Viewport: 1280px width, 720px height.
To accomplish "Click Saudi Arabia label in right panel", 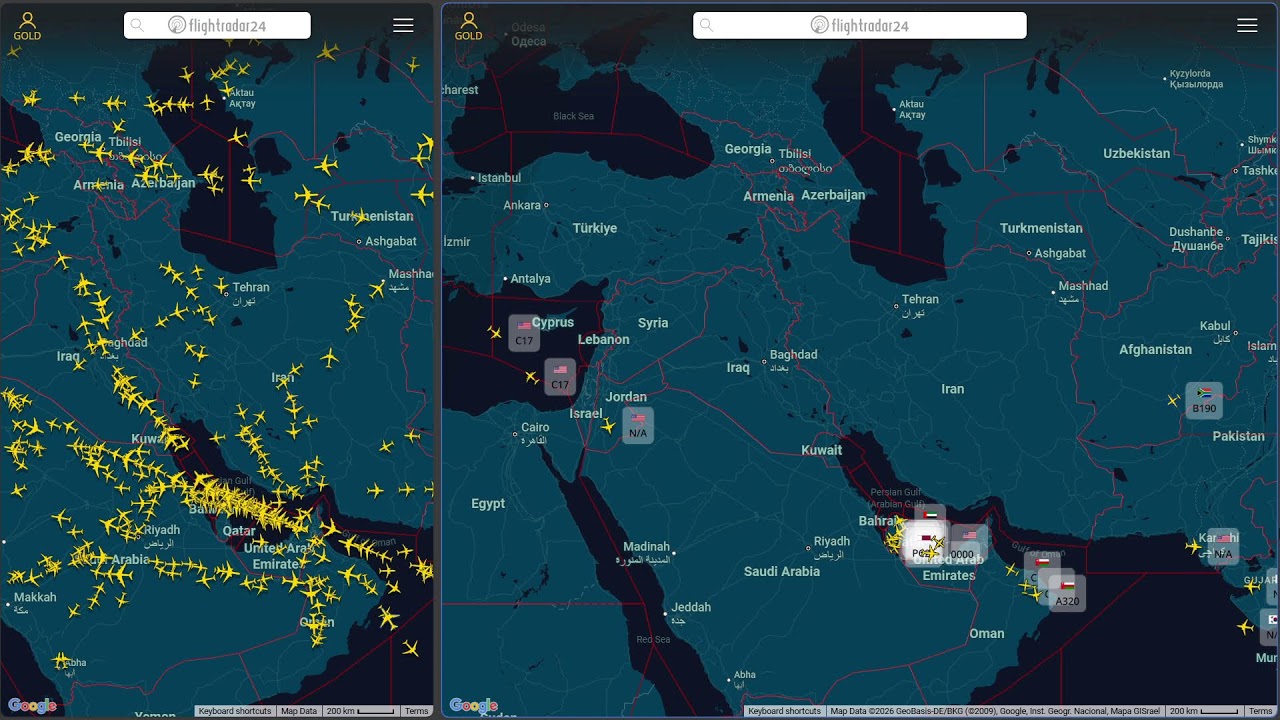I will [782, 572].
